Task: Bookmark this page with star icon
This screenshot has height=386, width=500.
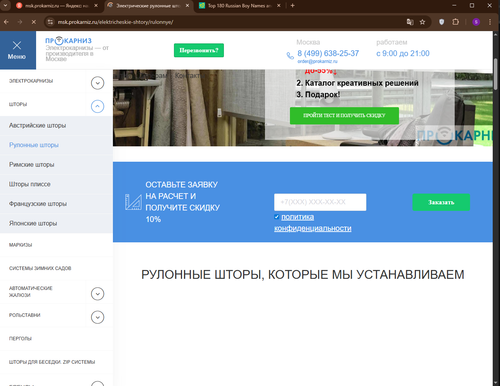Action: (x=422, y=22)
